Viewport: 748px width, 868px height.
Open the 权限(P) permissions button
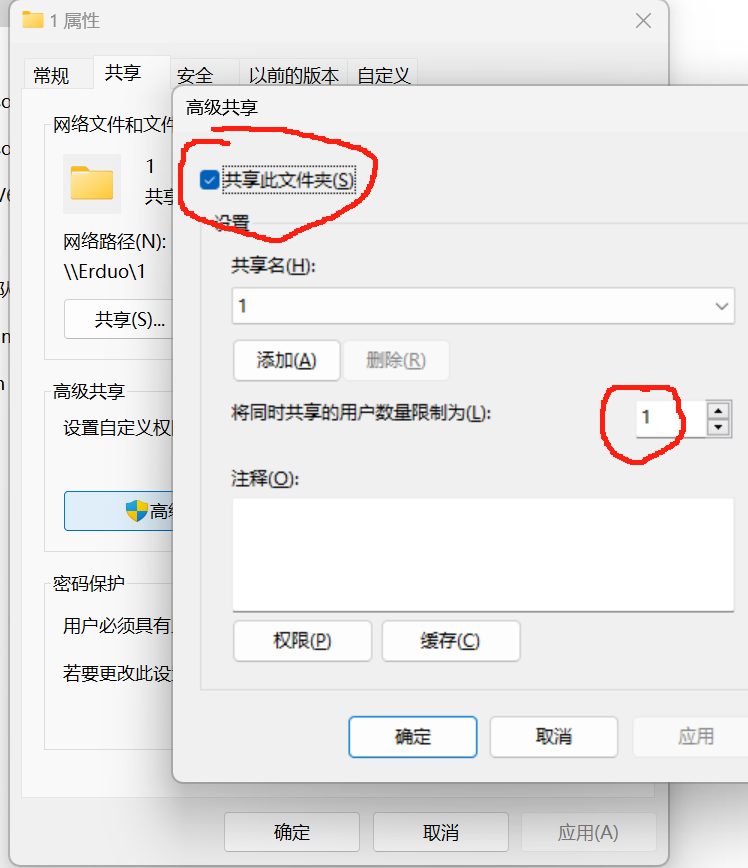coord(302,641)
